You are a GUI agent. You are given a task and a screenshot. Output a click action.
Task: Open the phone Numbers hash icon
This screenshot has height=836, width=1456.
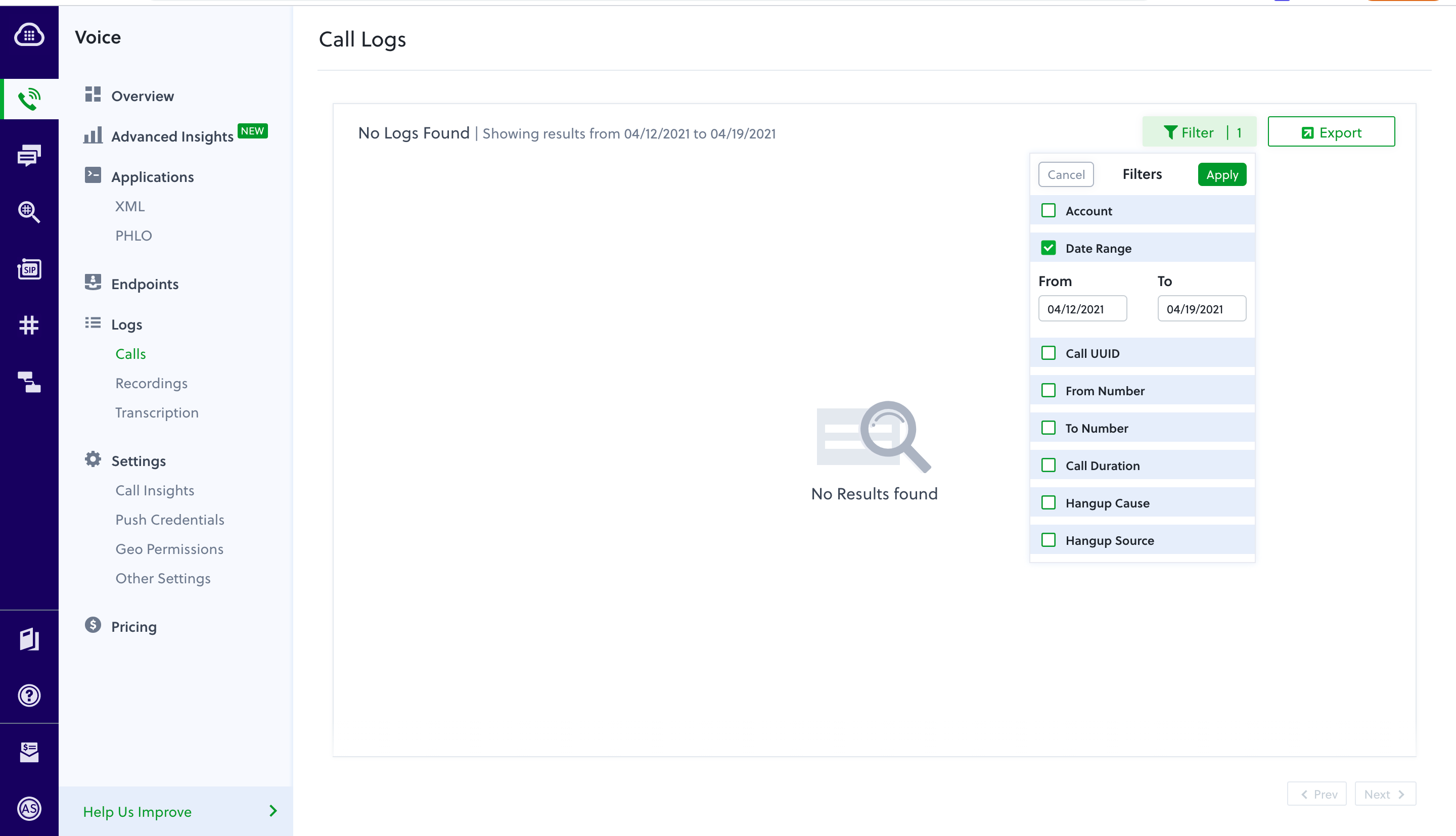(29, 325)
